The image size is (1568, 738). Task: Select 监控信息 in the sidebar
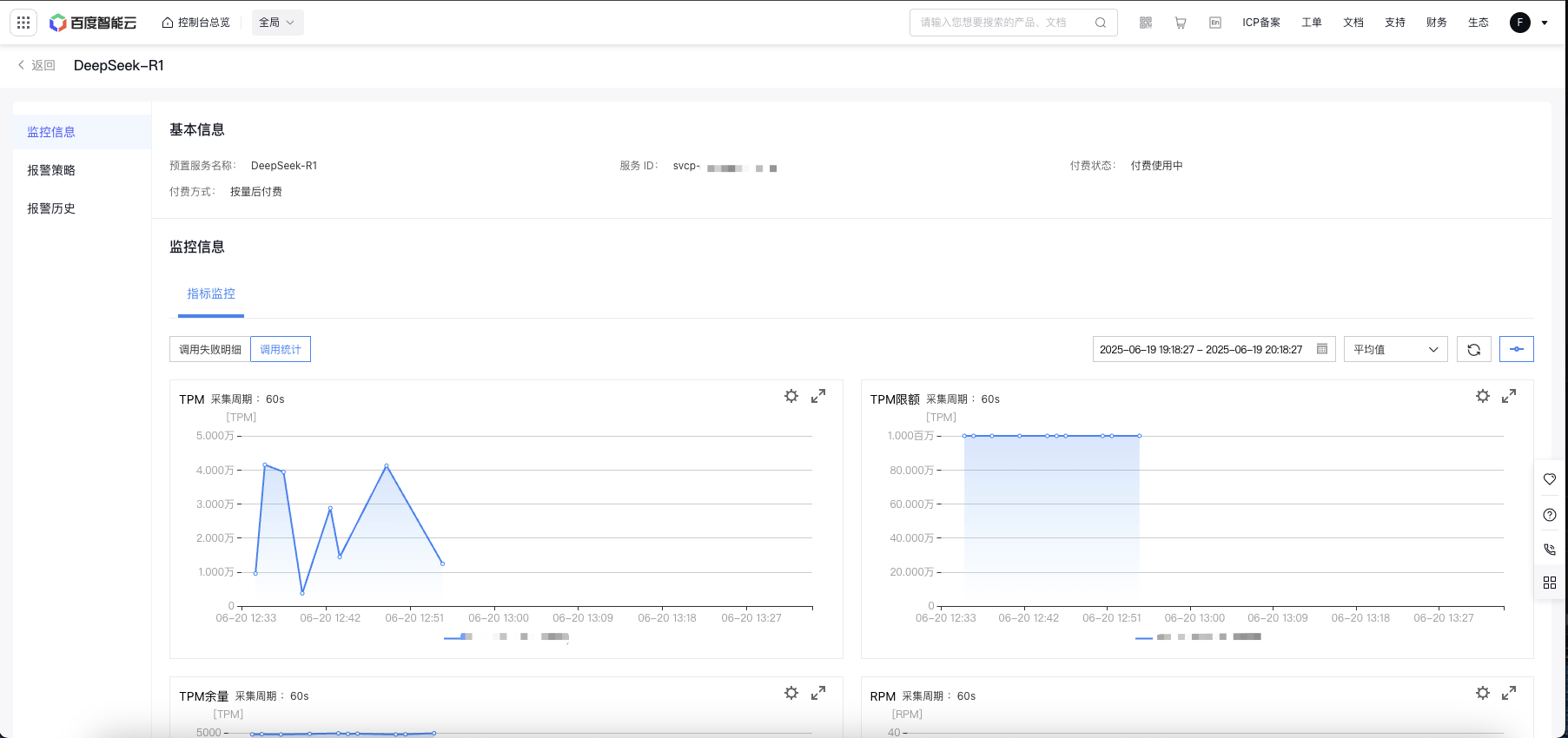(x=82, y=132)
